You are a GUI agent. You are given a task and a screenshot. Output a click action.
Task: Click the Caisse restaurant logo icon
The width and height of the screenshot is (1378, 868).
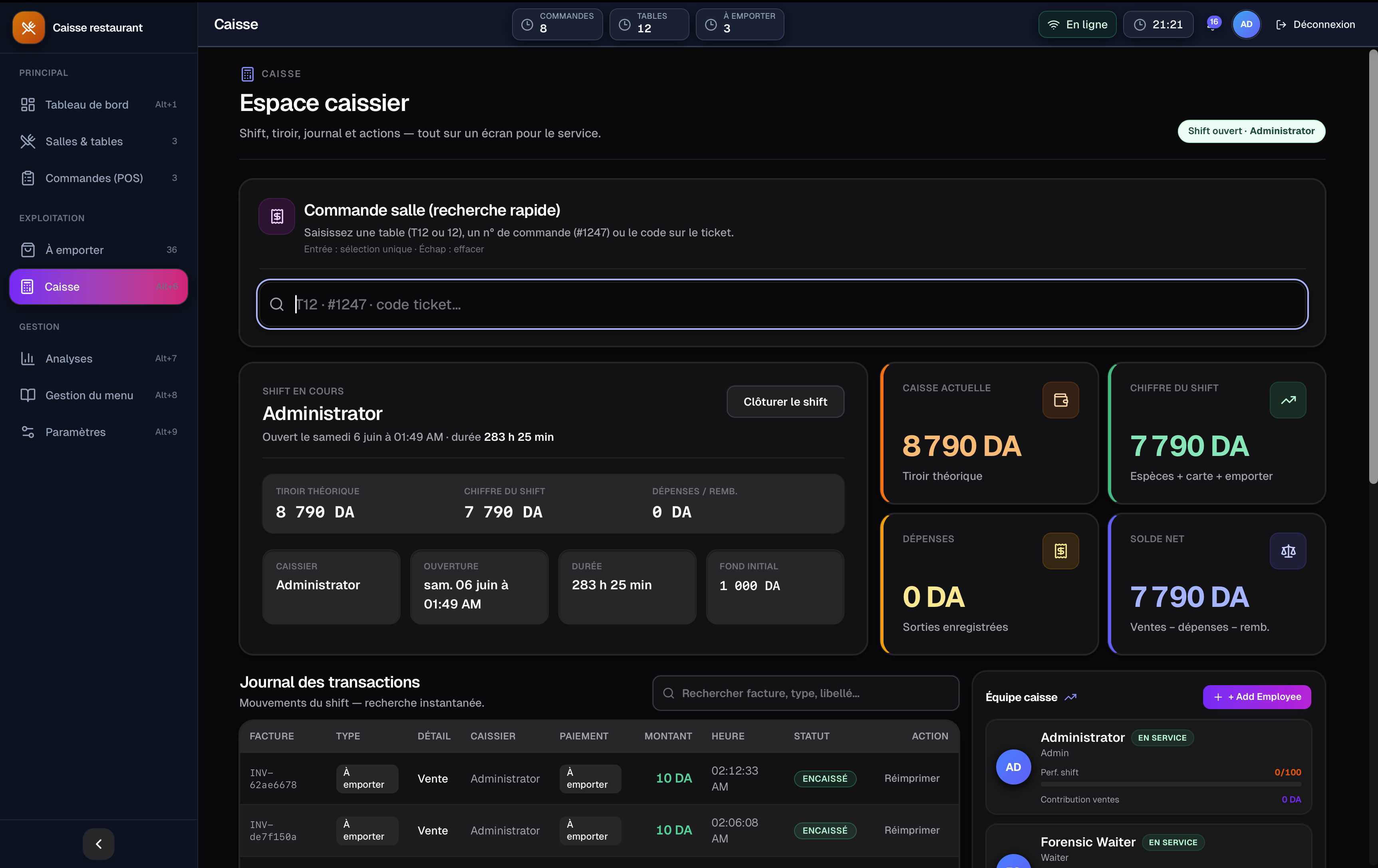point(29,28)
